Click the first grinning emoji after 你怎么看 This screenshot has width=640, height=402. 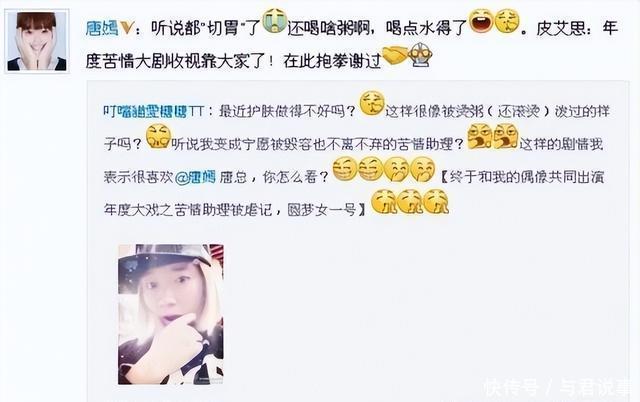click(x=345, y=170)
